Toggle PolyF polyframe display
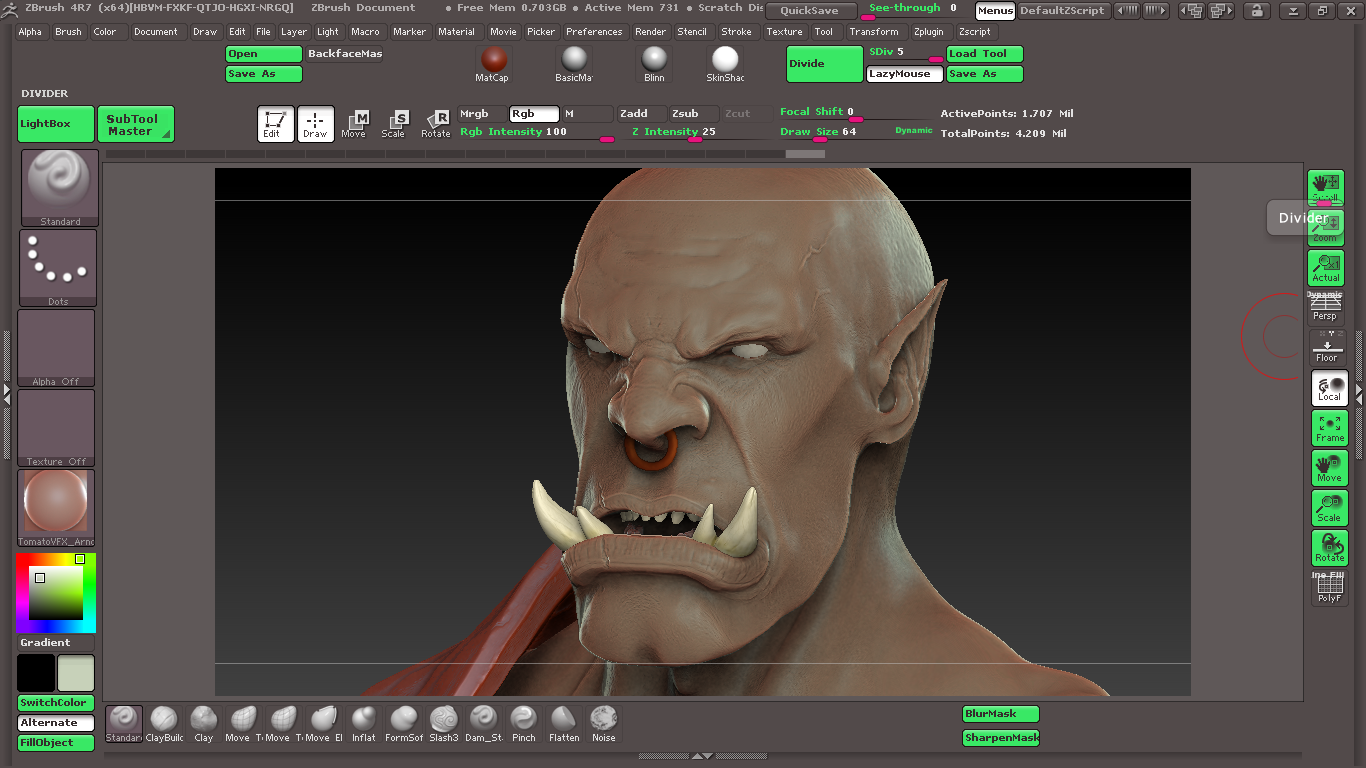The width and height of the screenshot is (1366, 768). [x=1330, y=589]
